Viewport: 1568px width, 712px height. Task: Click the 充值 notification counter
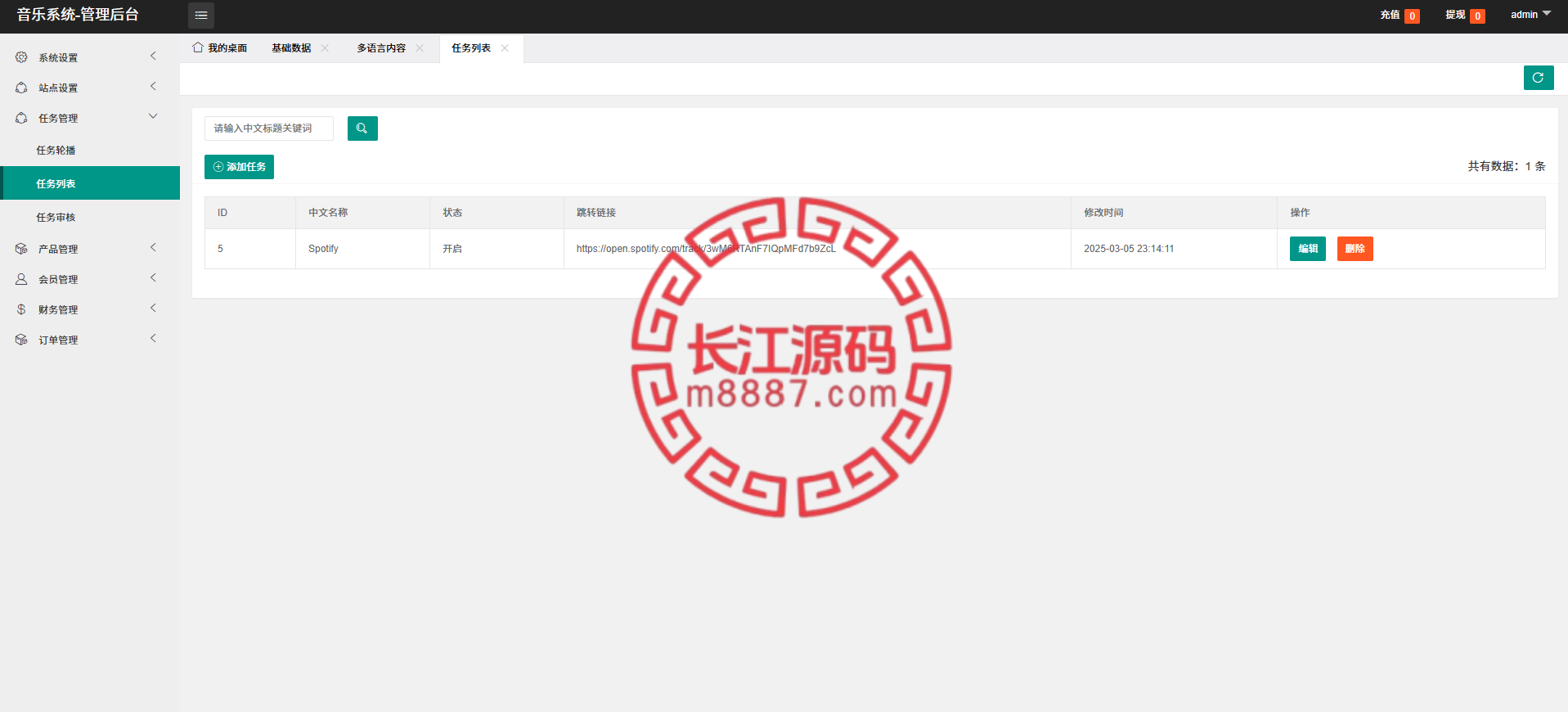click(1413, 16)
